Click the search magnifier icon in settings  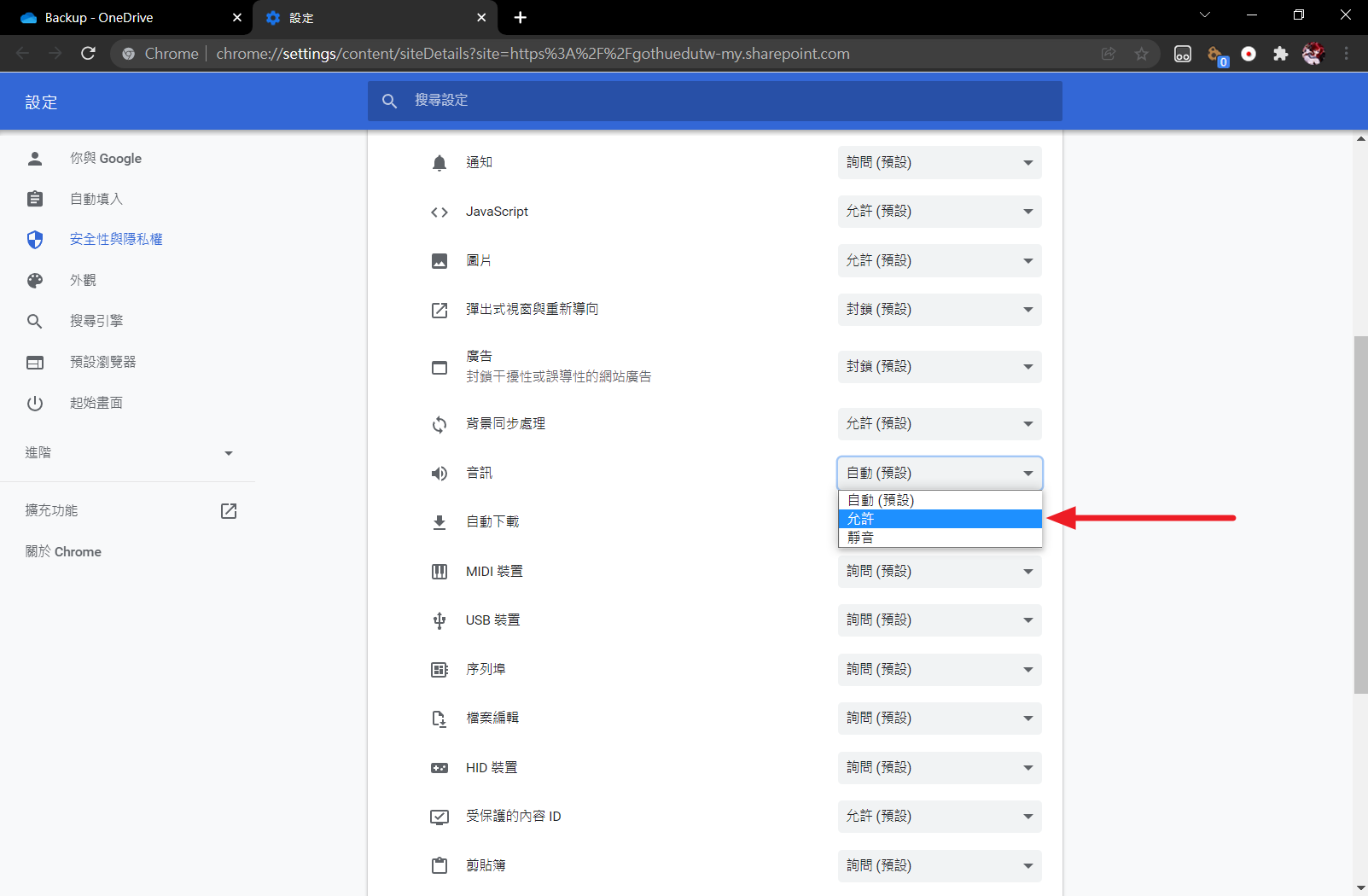click(x=389, y=101)
